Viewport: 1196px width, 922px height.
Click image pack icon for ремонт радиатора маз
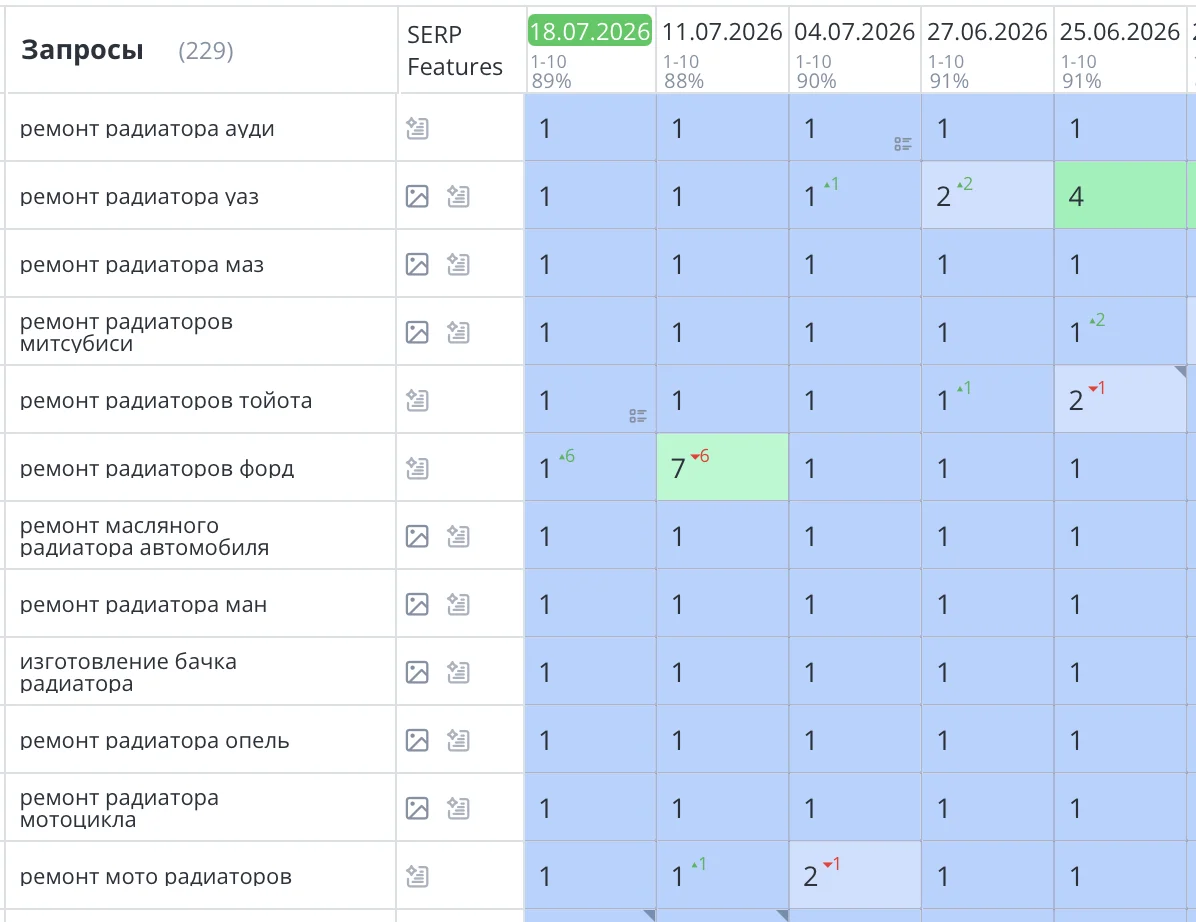[x=417, y=264]
